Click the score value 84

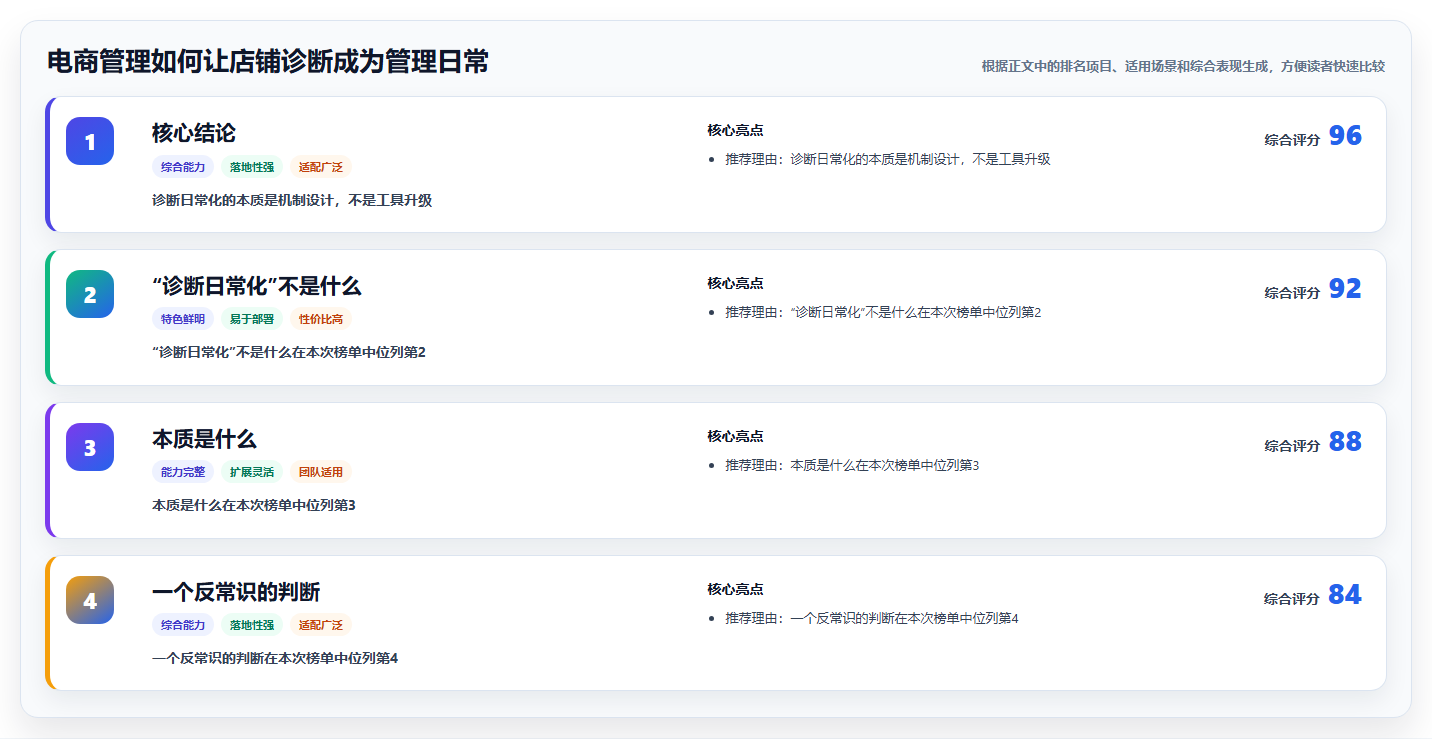(x=1345, y=595)
